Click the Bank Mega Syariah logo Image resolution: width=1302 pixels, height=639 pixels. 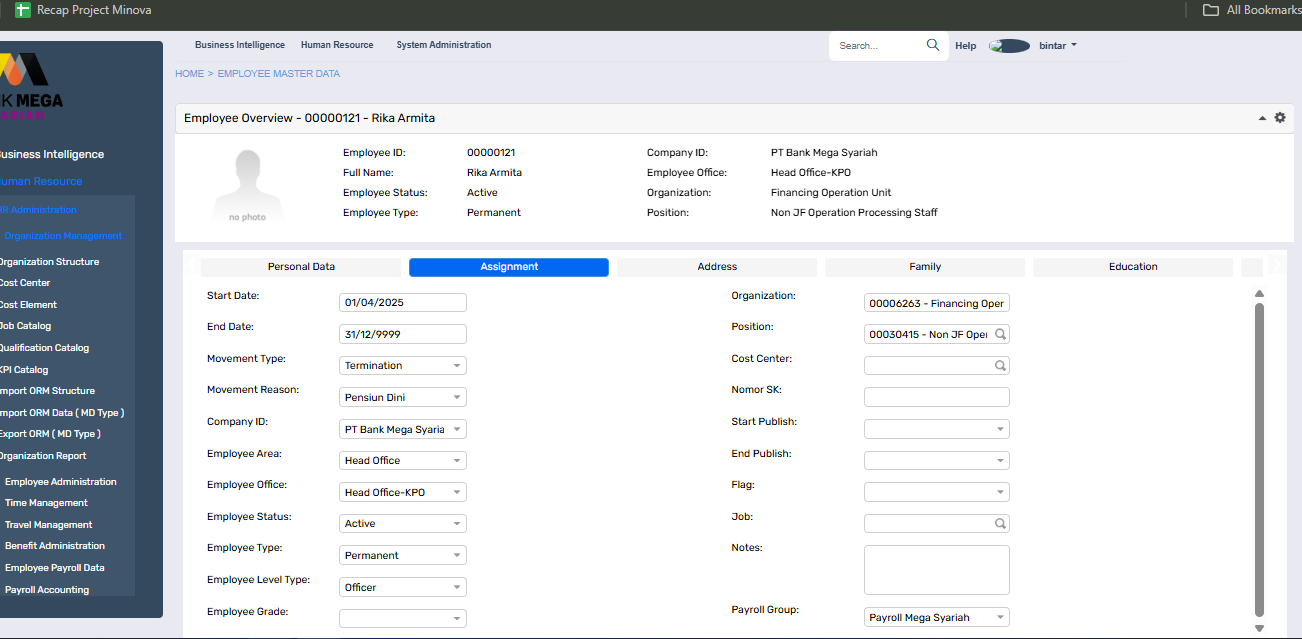pyautogui.click(x=30, y=86)
